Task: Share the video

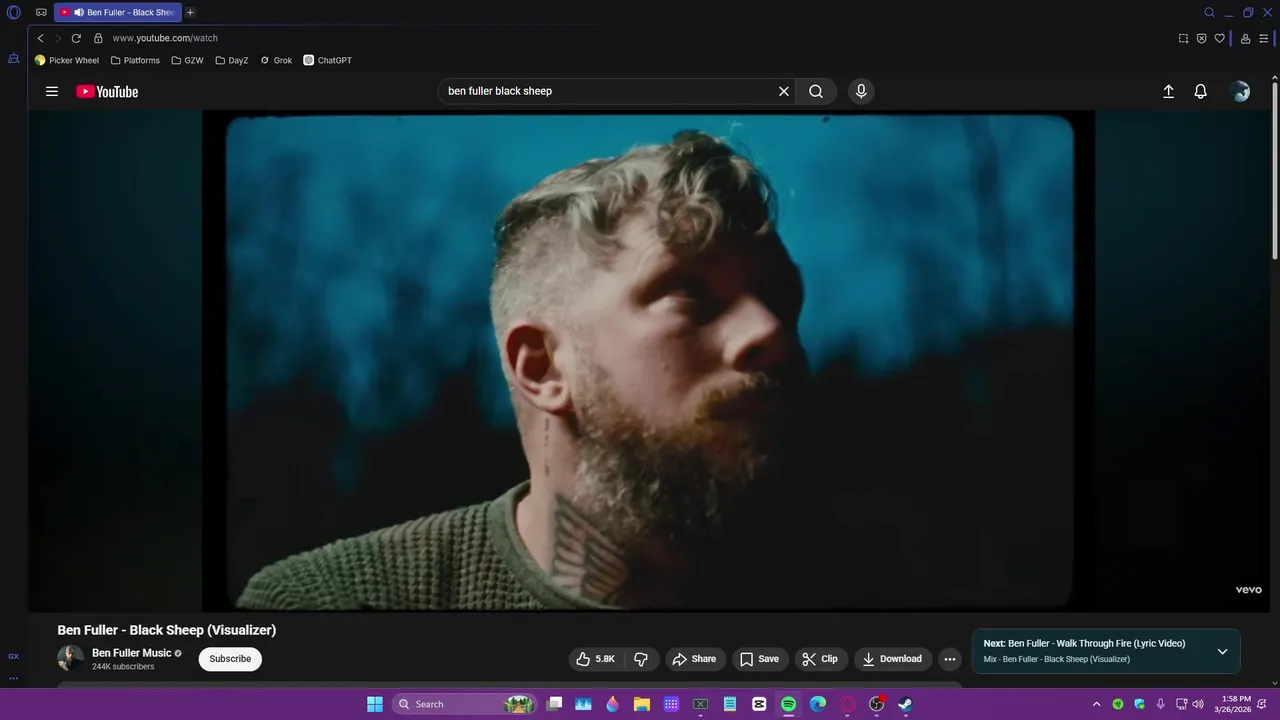Action: [694, 659]
